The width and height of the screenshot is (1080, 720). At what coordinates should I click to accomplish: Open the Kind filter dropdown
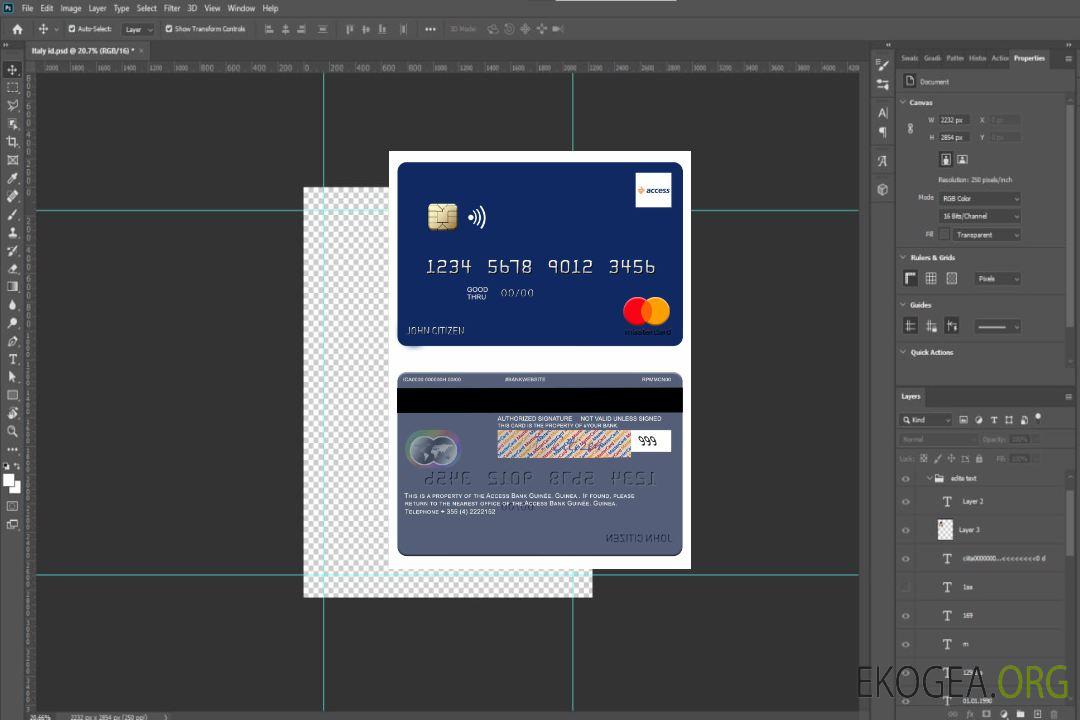tap(926, 420)
